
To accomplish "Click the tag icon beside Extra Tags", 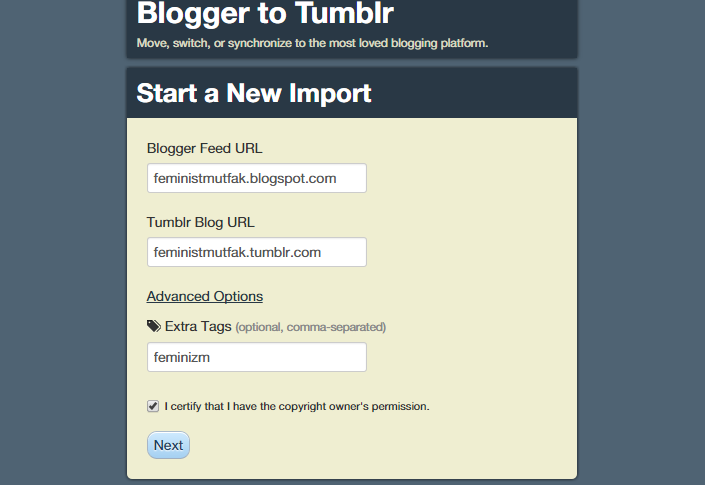I will [153, 326].
